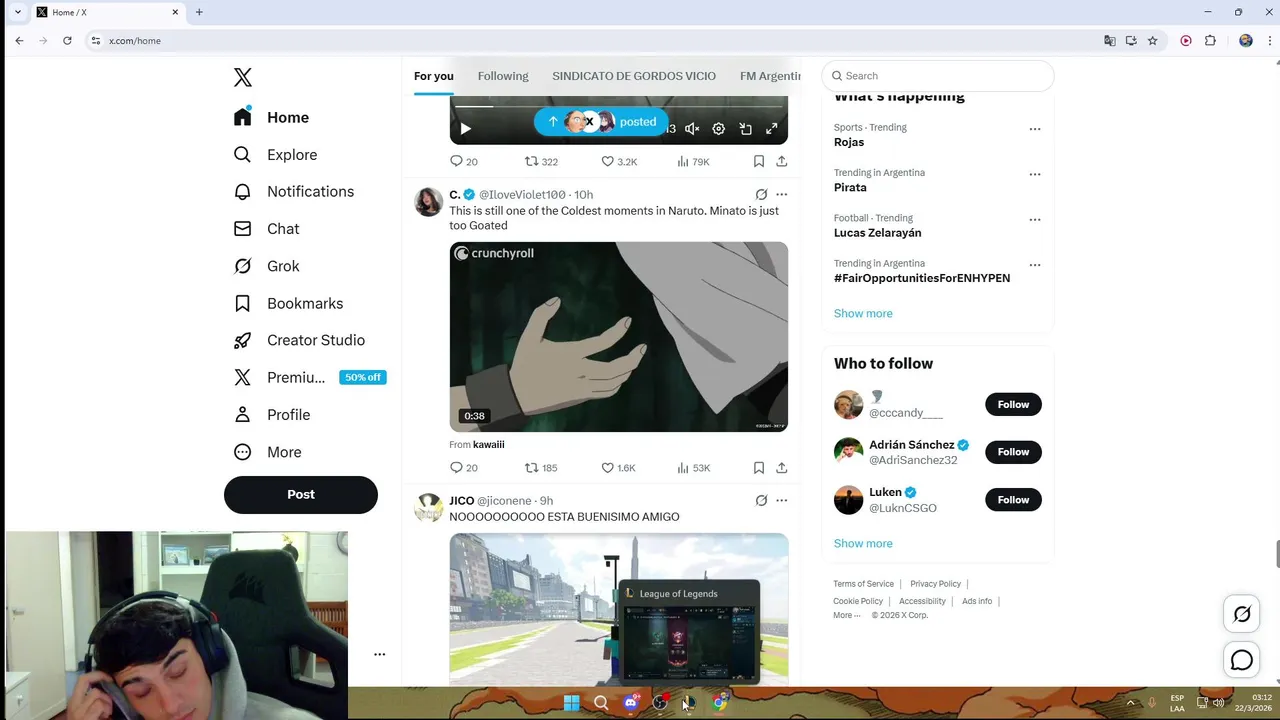The height and width of the screenshot is (720, 1280).
Task: Click the Search input field
Action: point(938,76)
